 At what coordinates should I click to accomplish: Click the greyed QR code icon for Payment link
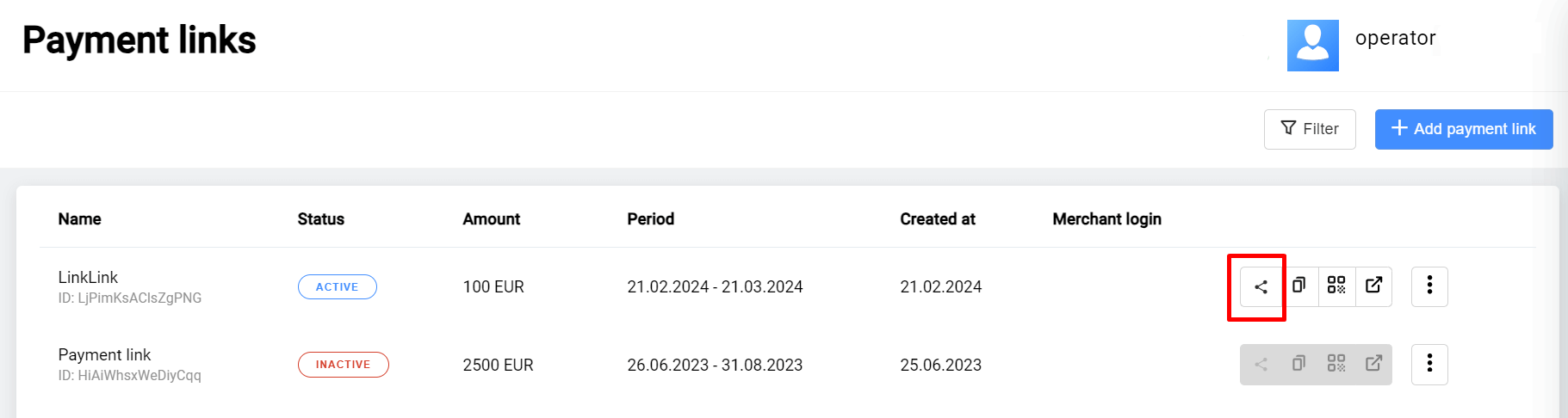(x=1336, y=364)
